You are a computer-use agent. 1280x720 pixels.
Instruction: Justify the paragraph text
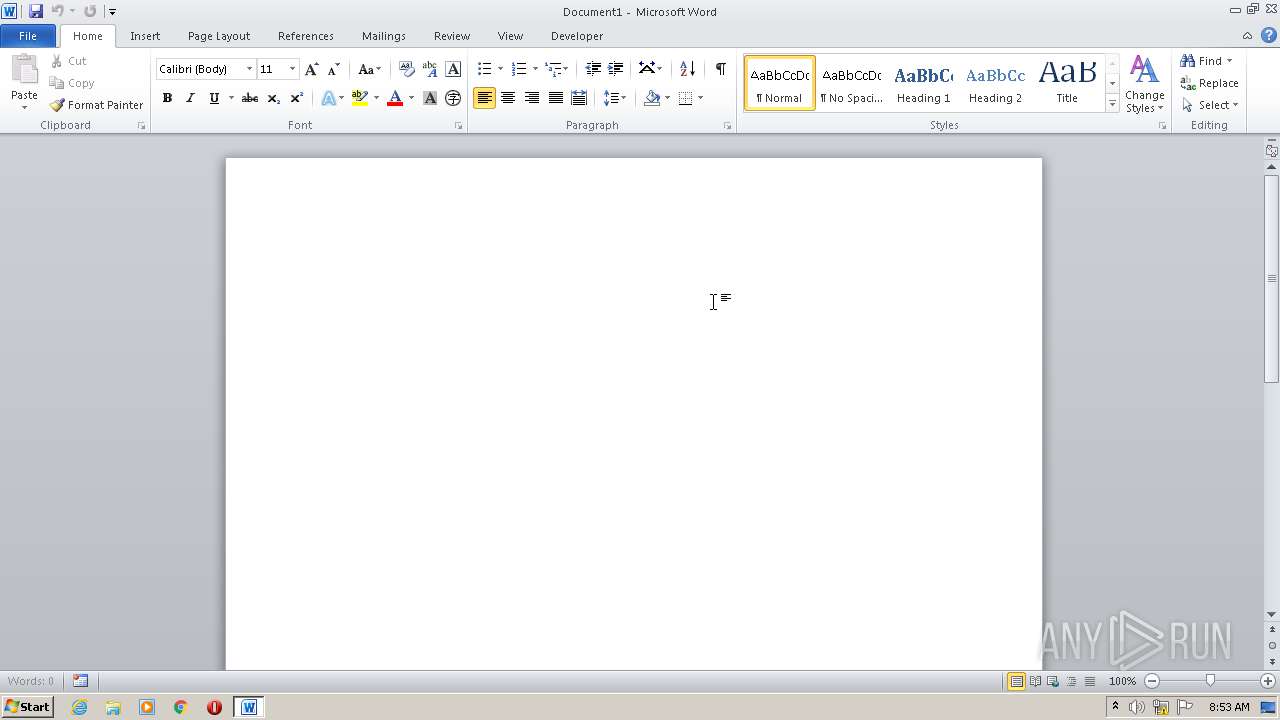point(555,98)
